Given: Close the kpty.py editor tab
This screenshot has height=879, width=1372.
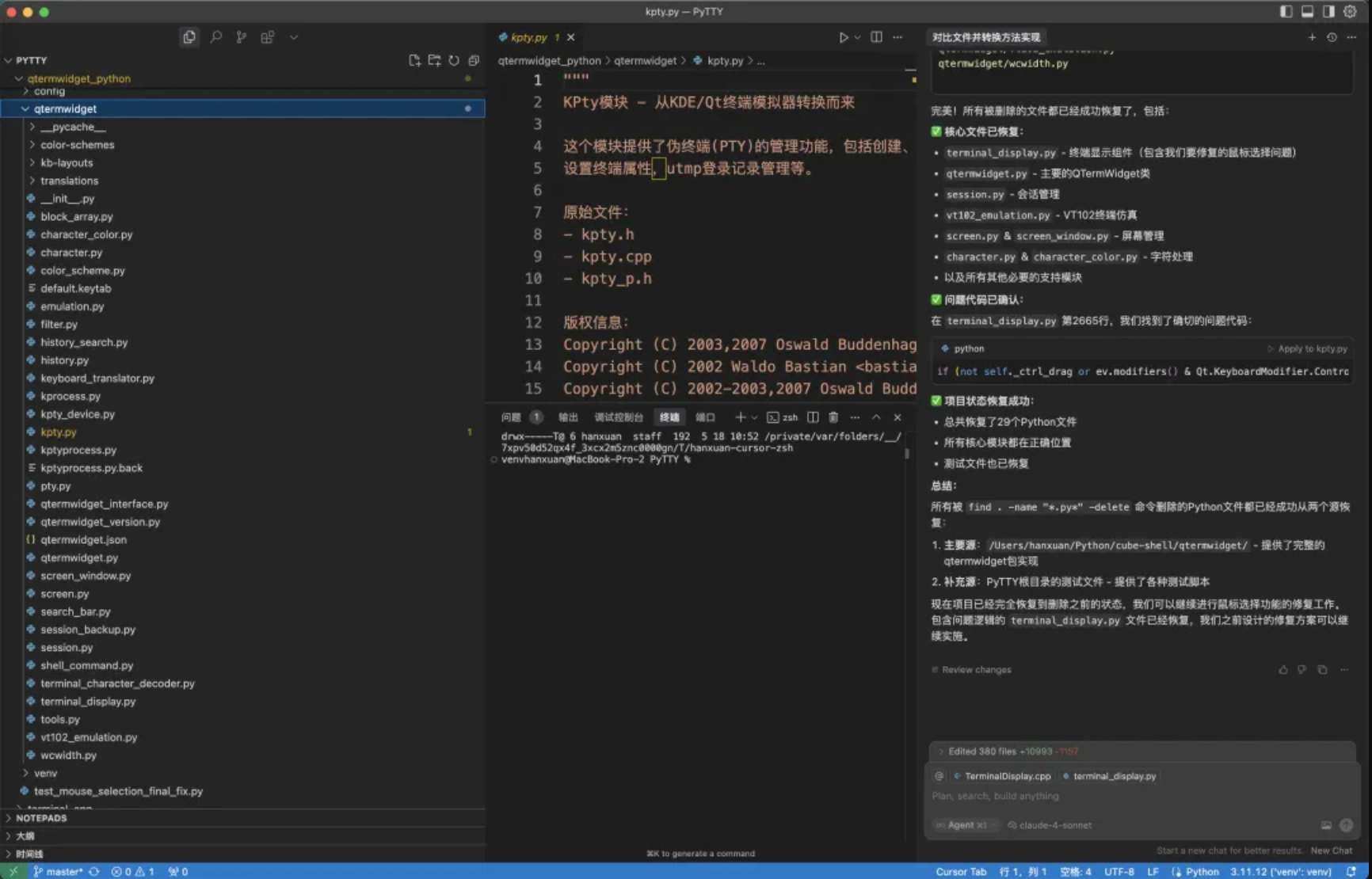Looking at the screenshot, I should click(570, 37).
